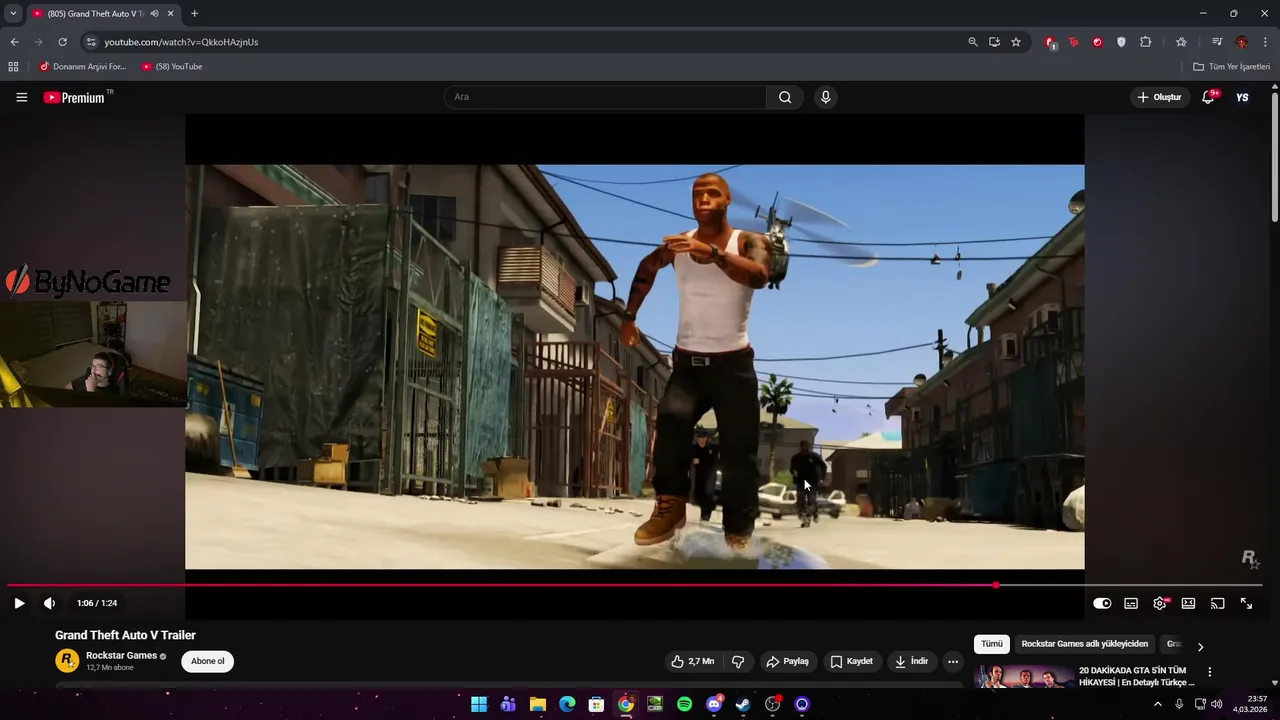Open options menu for recommended video

pos(1209,672)
